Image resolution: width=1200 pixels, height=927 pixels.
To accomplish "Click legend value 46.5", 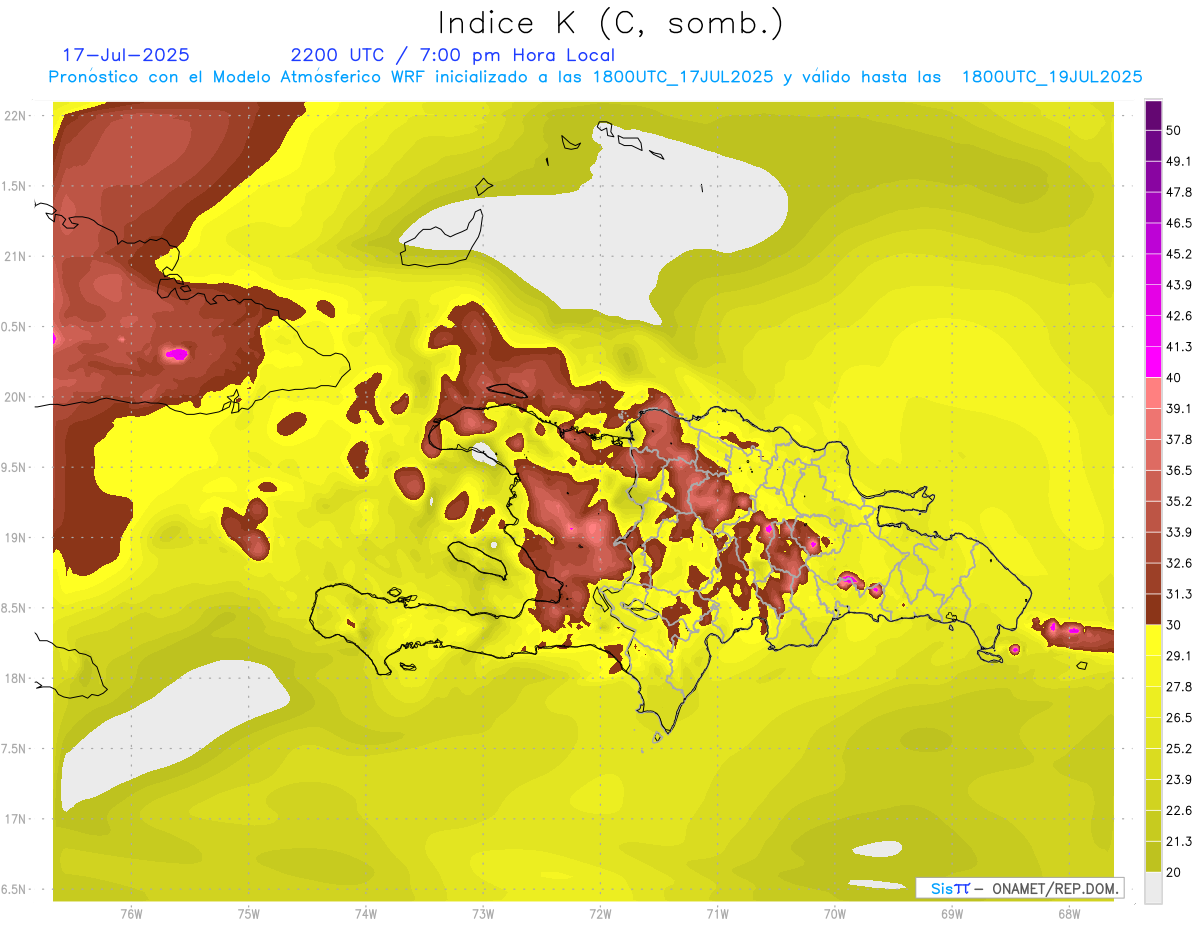I will pos(1178,223).
